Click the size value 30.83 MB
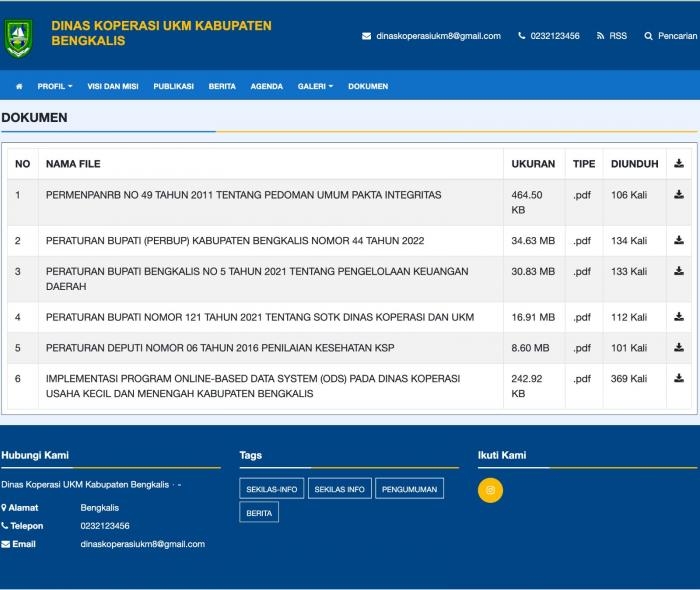 tap(533, 271)
